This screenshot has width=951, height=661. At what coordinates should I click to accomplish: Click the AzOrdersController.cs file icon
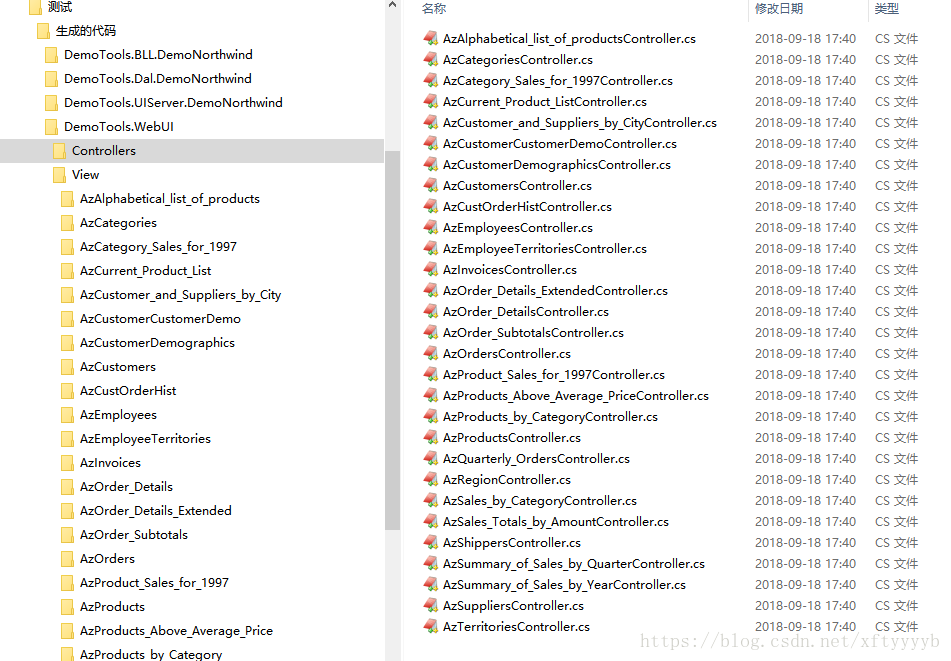click(431, 354)
